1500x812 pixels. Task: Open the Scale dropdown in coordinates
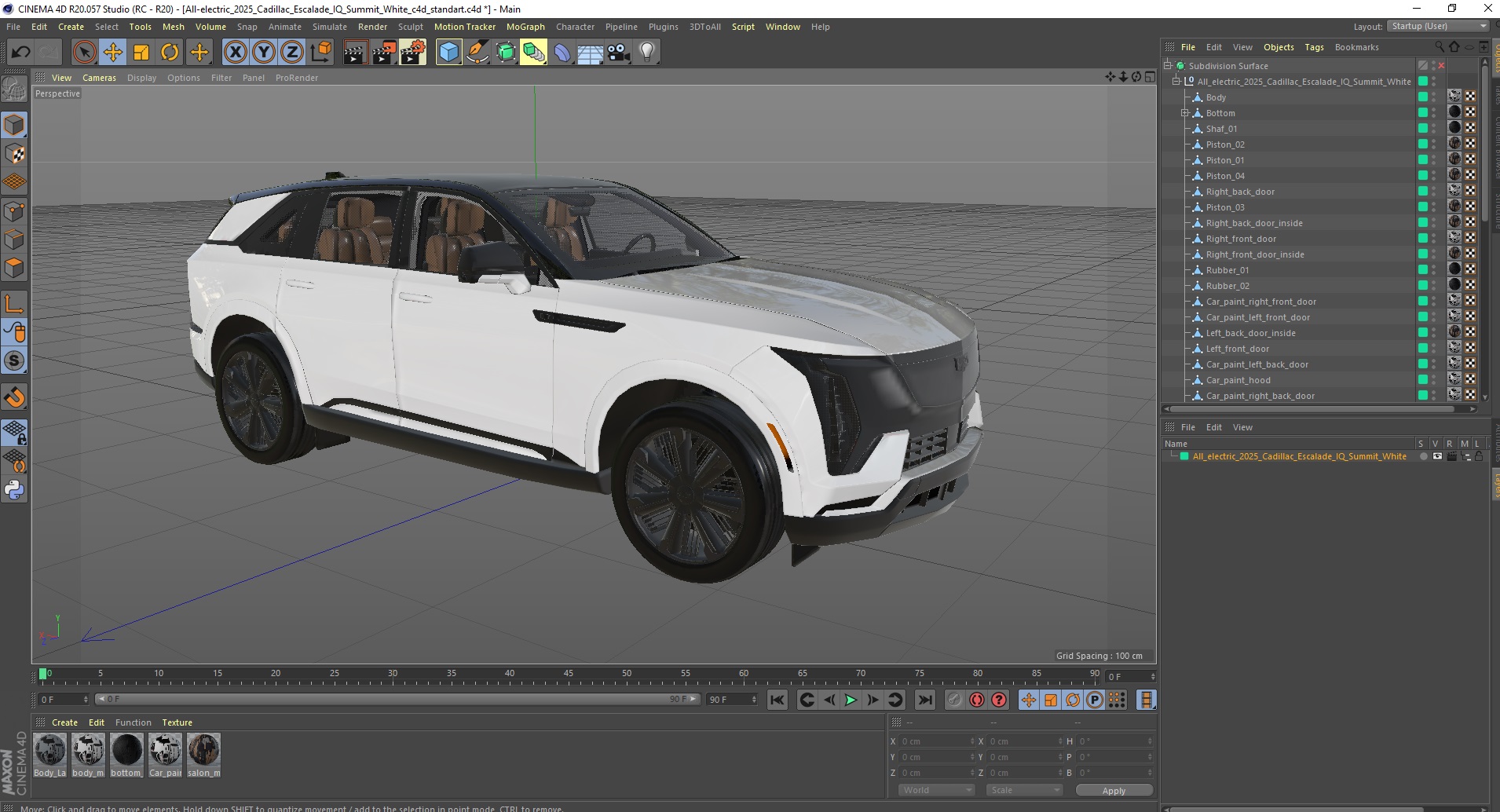1025,790
